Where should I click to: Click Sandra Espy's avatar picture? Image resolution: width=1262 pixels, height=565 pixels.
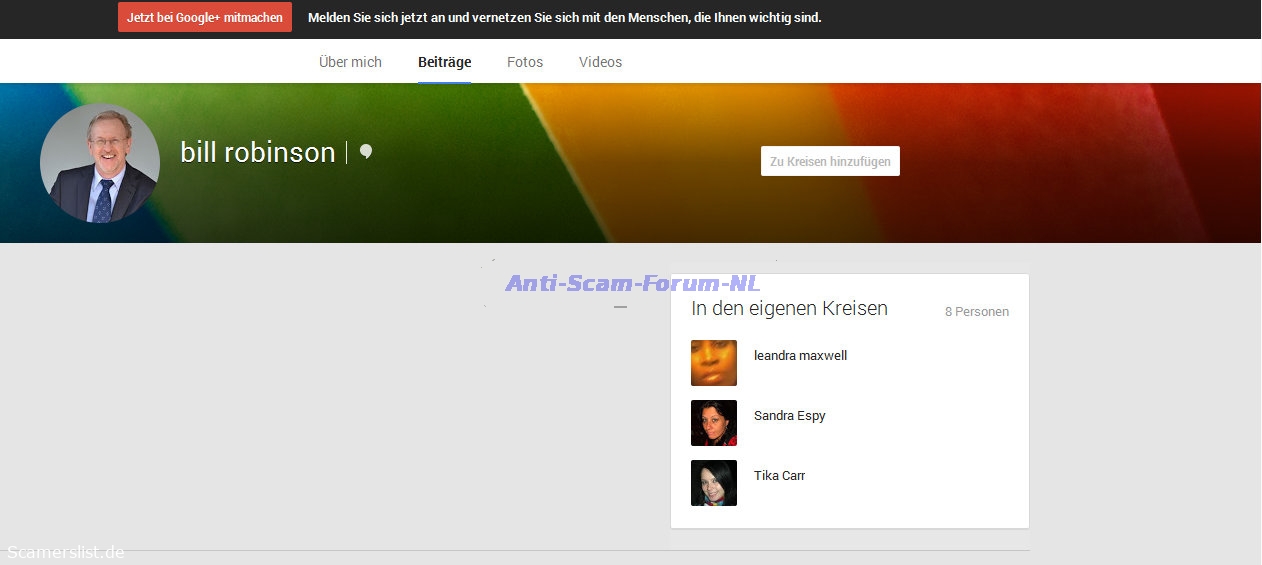coord(713,423)
